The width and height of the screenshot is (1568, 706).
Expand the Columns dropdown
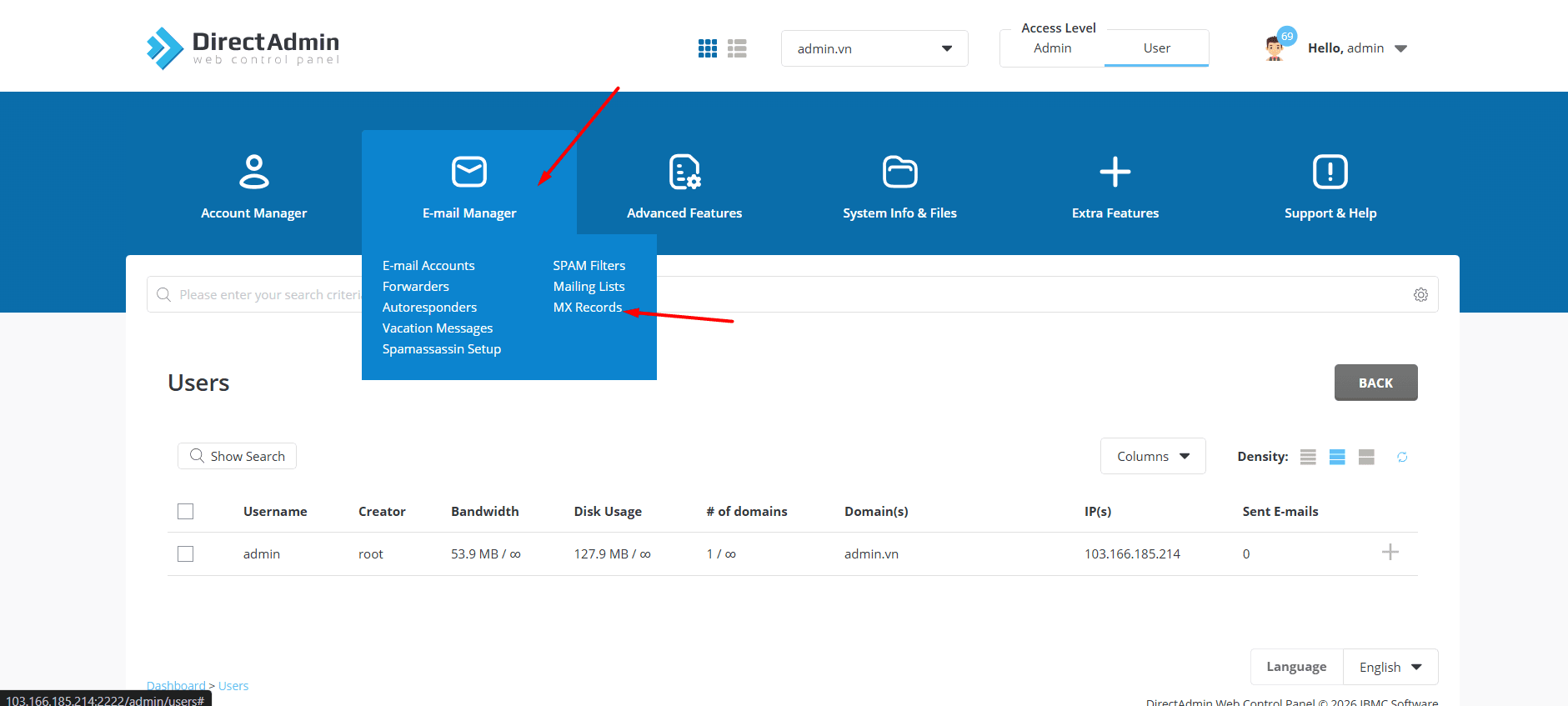click(x=1152, y=456)
